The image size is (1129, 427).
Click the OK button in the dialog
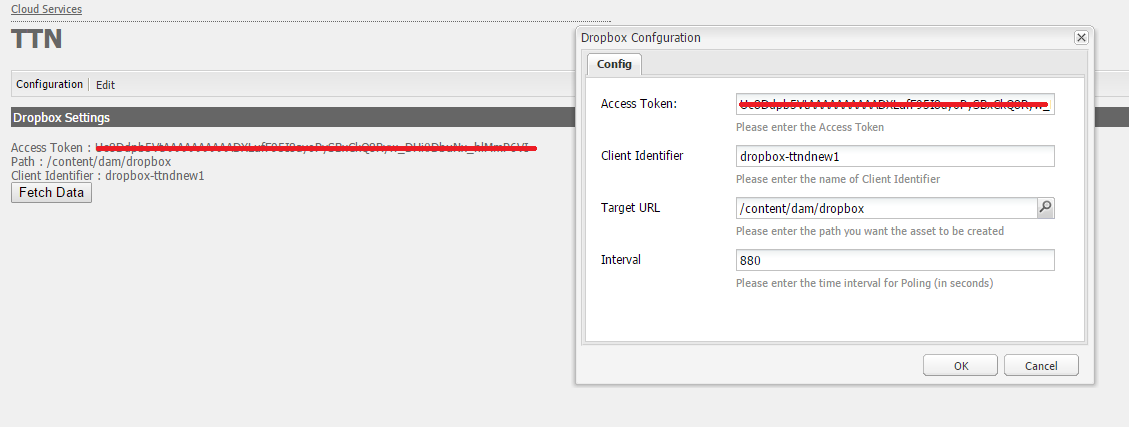pos(961,365)
